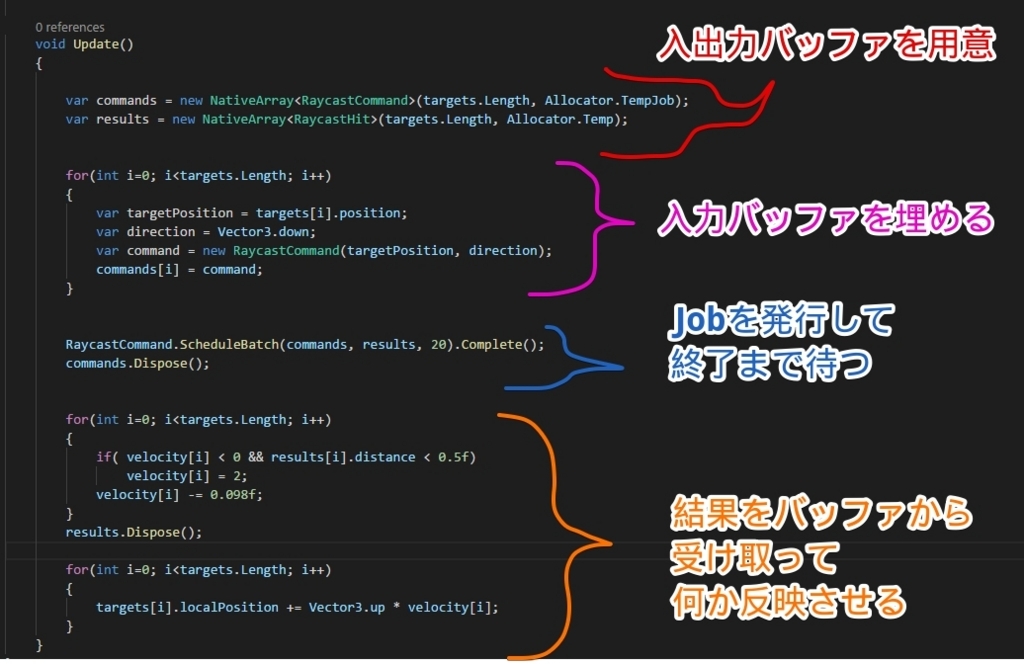Click "localPosition" in the last loop
This screenshot has height=664, width=1024.
(x=229, y=607)
